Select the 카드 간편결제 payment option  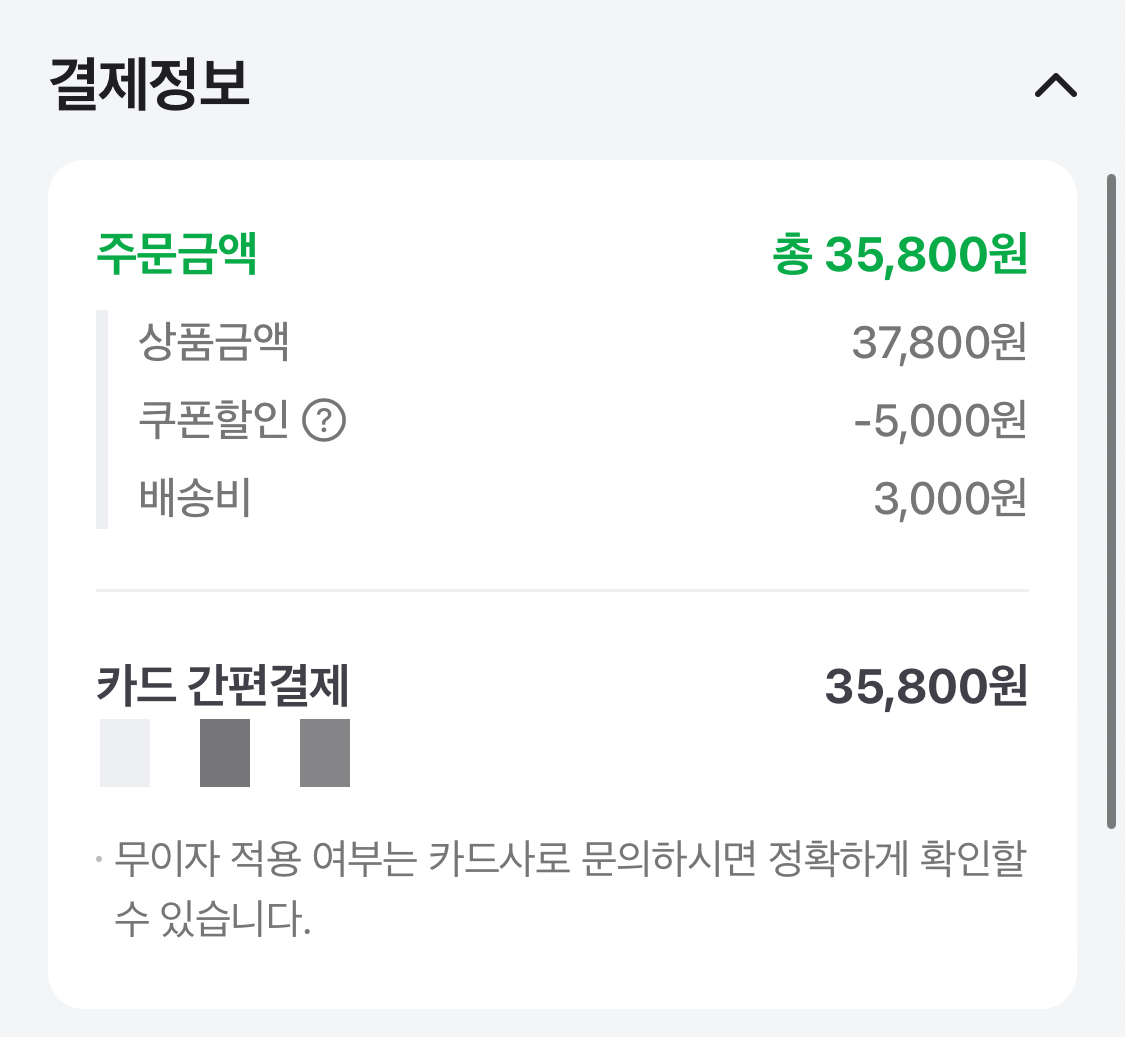click(x=222, y=686)
